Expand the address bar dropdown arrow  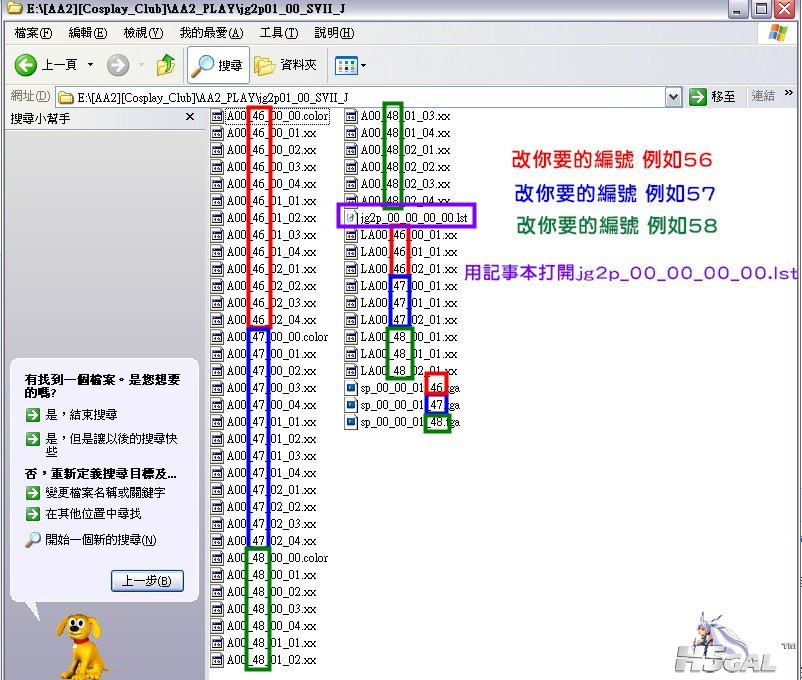pyautogui.click(x=673, y=97)
